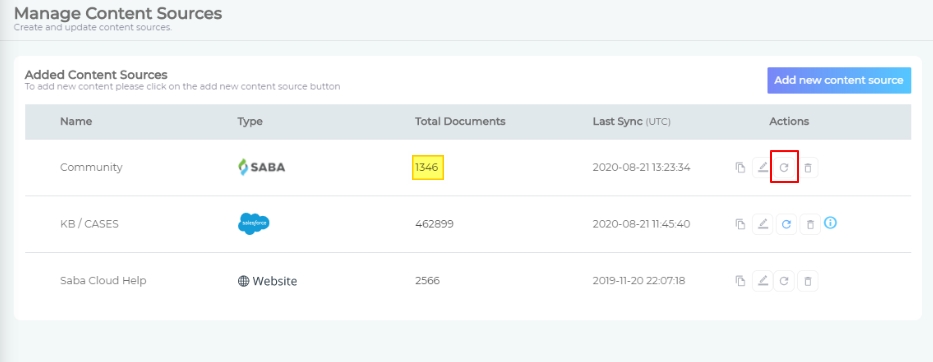Viewport: 933px width, 362px height.
Task: Select the Last Sync (UTC) column header
Action: [631, 121]
